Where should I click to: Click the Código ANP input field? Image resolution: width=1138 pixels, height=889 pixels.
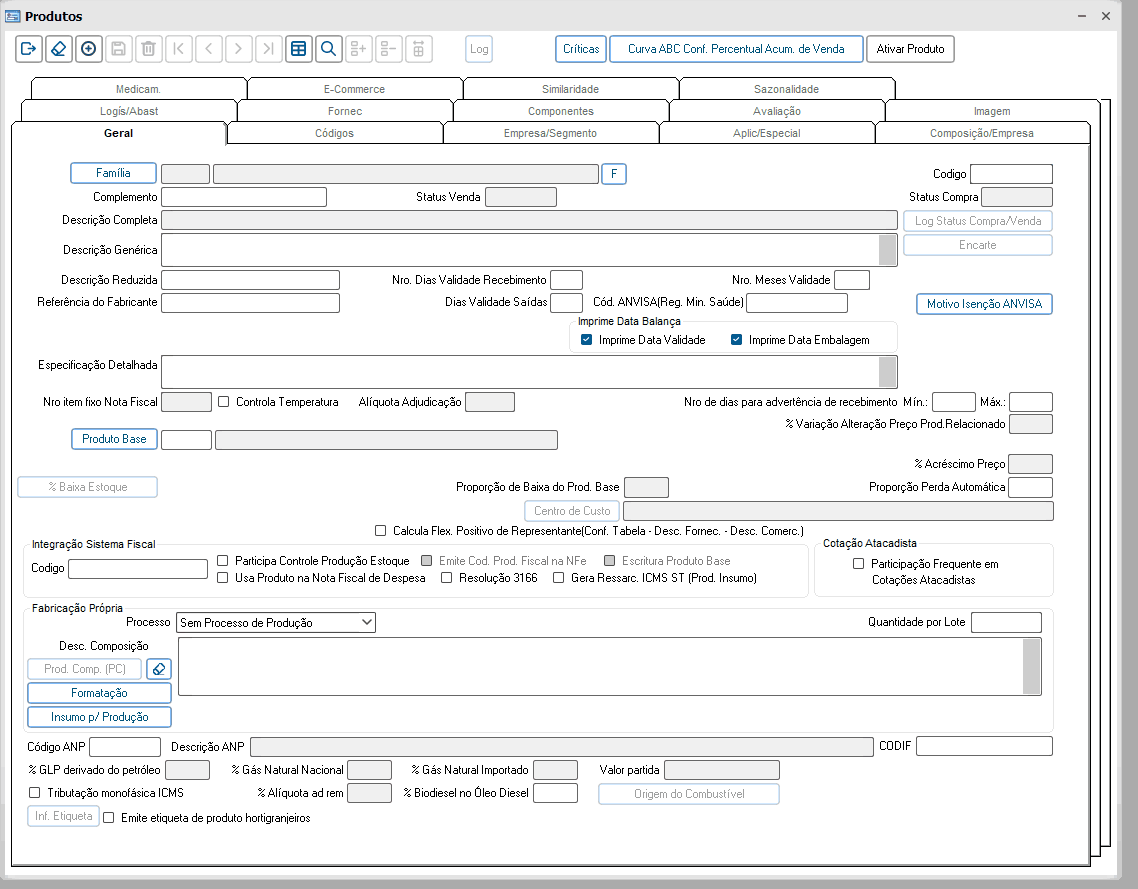[x=125, y=747]
